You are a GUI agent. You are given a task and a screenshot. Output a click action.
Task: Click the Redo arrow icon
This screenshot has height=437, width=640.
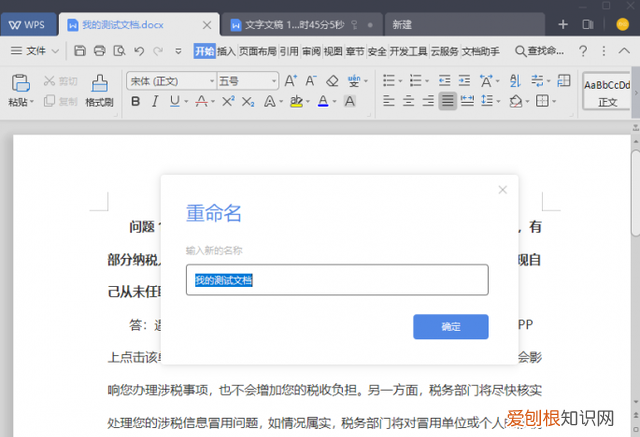click(x=158, y=51)
